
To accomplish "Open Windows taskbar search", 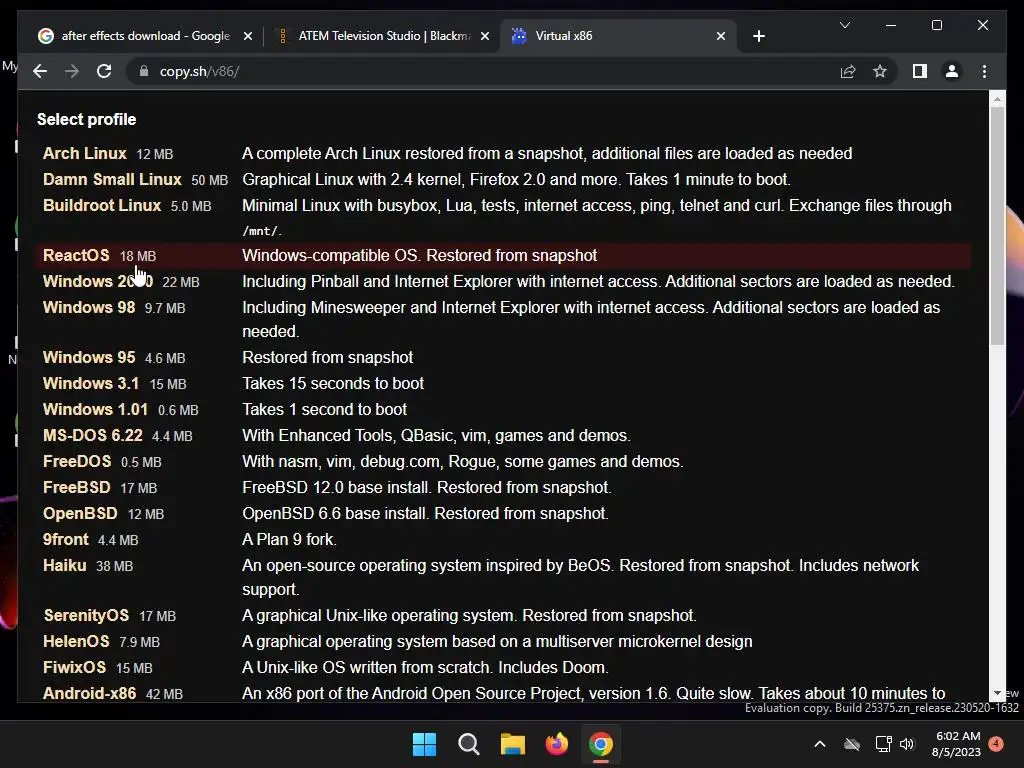I will click(x=469, y=744).
